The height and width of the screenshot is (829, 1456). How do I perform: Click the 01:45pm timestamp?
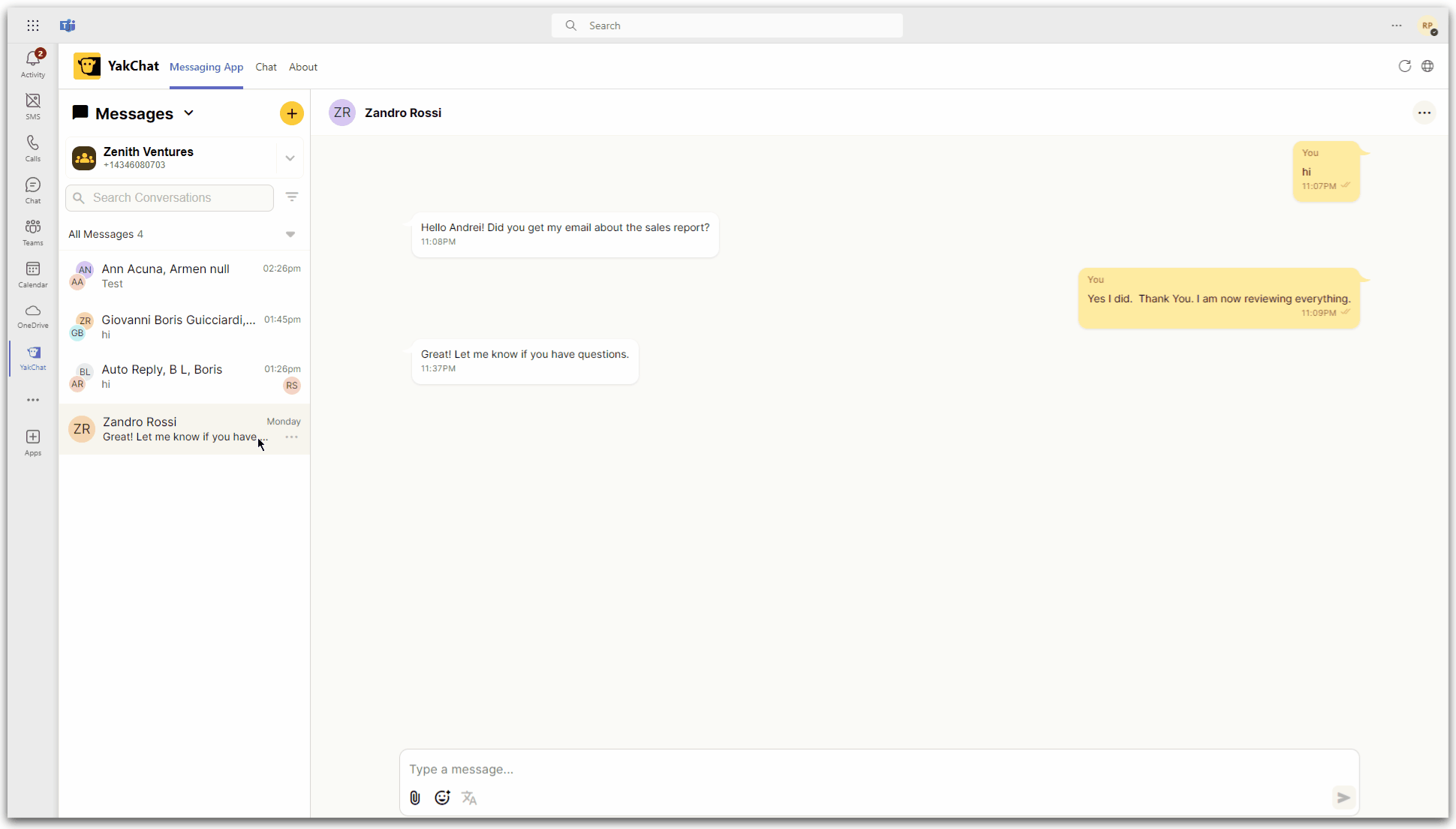coord(282,320)
